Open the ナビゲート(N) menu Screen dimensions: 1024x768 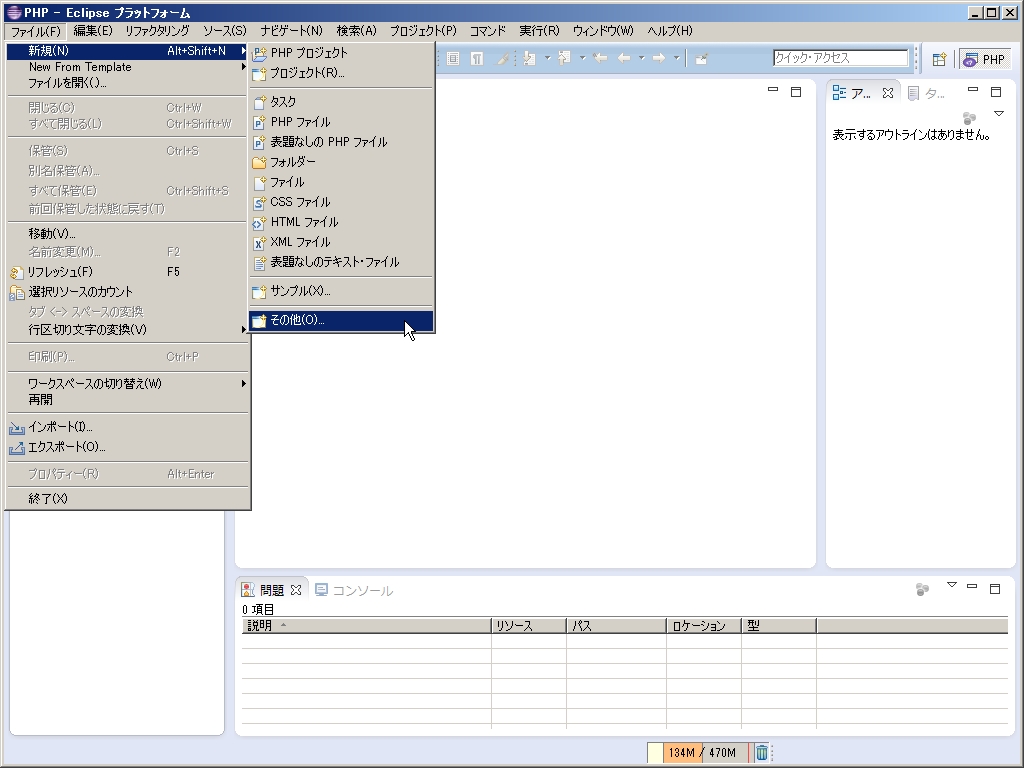click(291, 31)
